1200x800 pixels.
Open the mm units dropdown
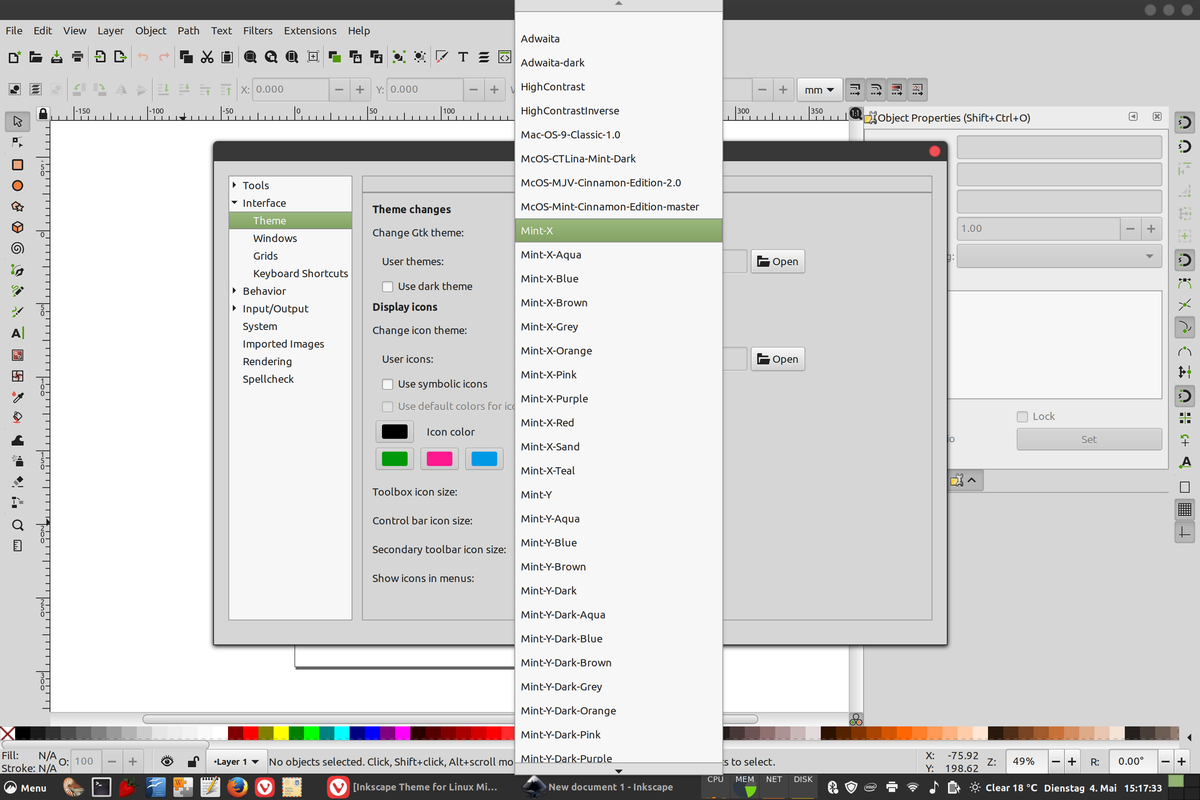(819, 90)
